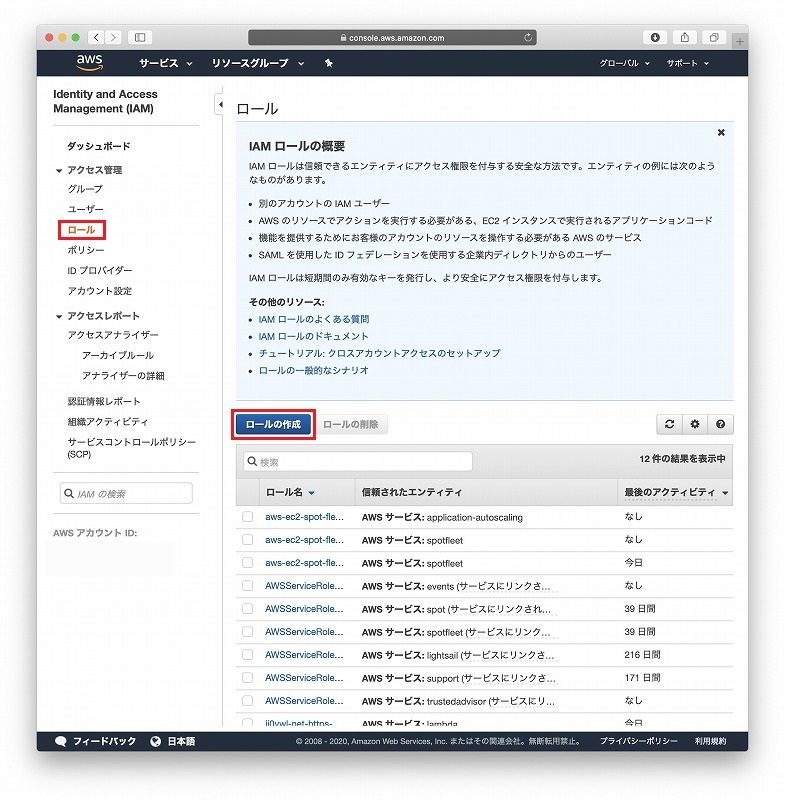Open help question mark icon
Screen dimensions: 785x800
pyautogui.click(x=720, y=424)
